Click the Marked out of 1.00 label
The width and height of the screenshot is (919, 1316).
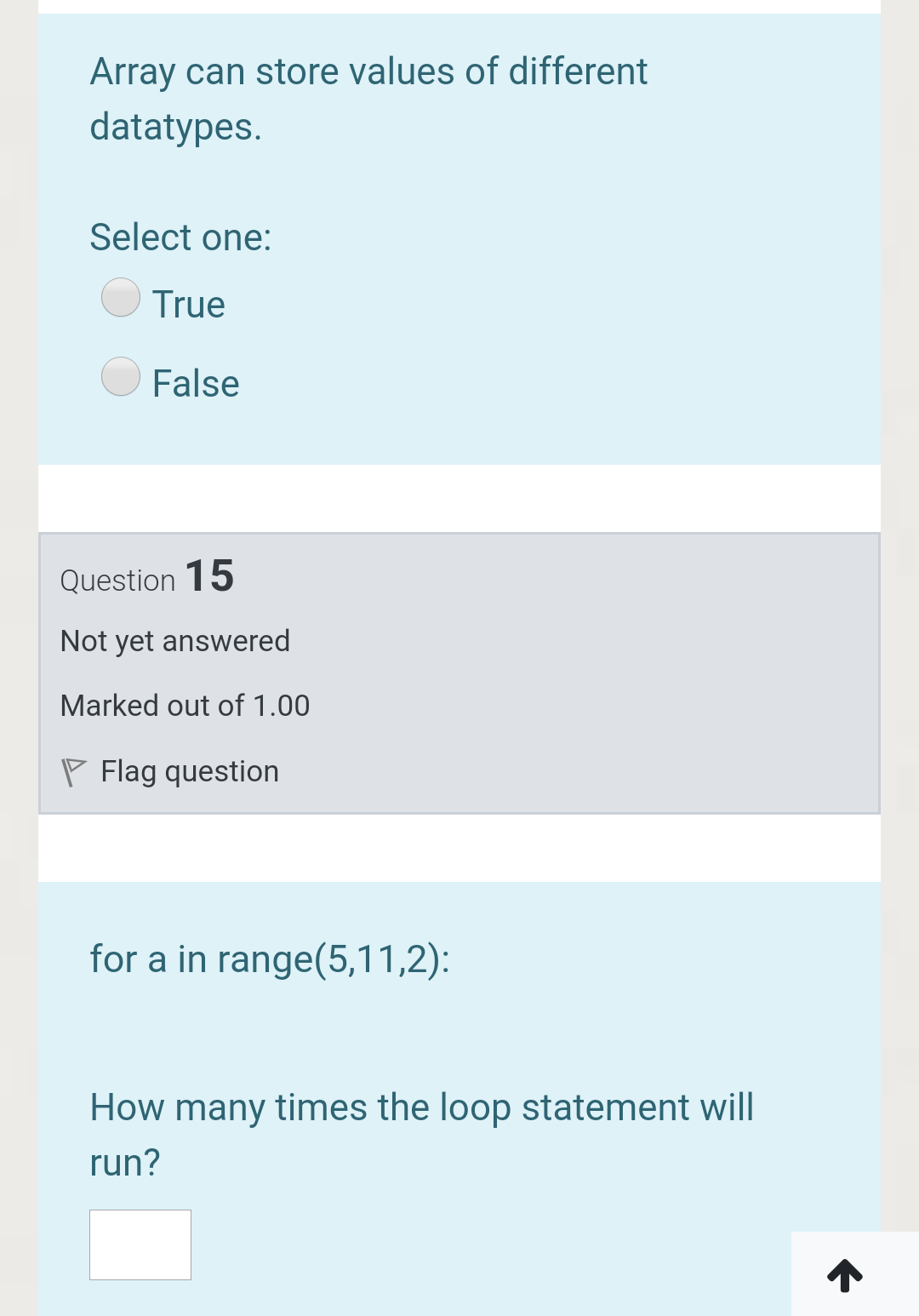tap(185, 705)
